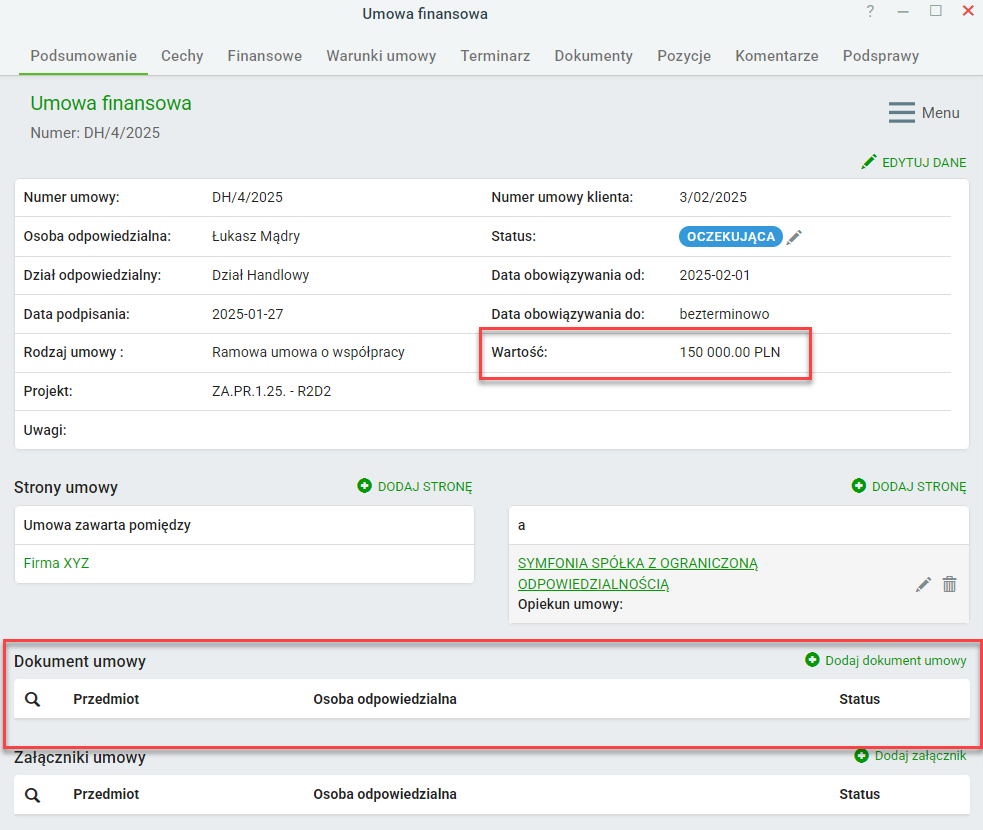Image resolution: width=983 pixels, height=830 pixels.
Task: Click 'Numer: DH/4/2025' subtitle
Action: [x=95, y=133]
